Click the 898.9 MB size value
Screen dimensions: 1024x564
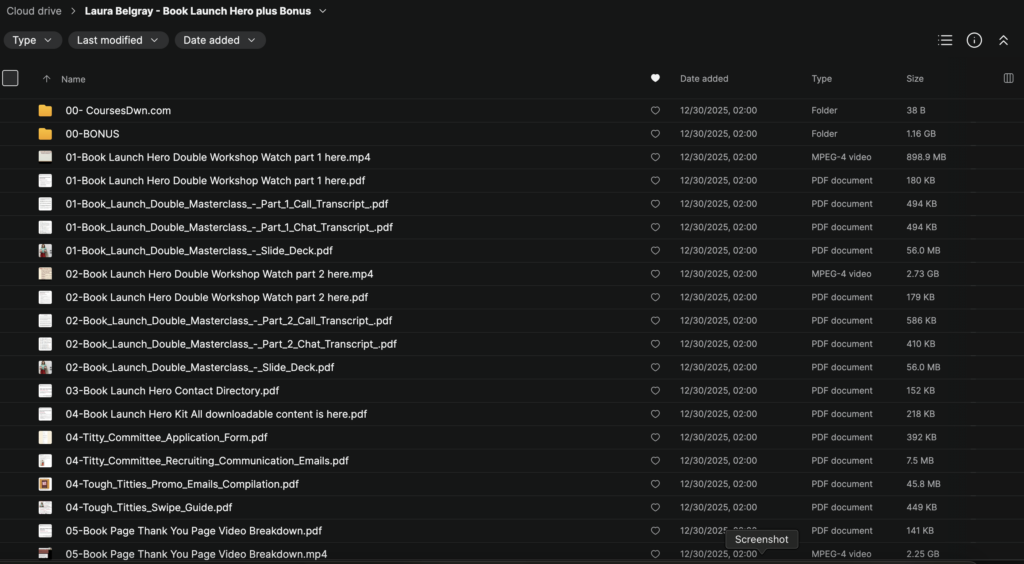(x=926, y=157)
